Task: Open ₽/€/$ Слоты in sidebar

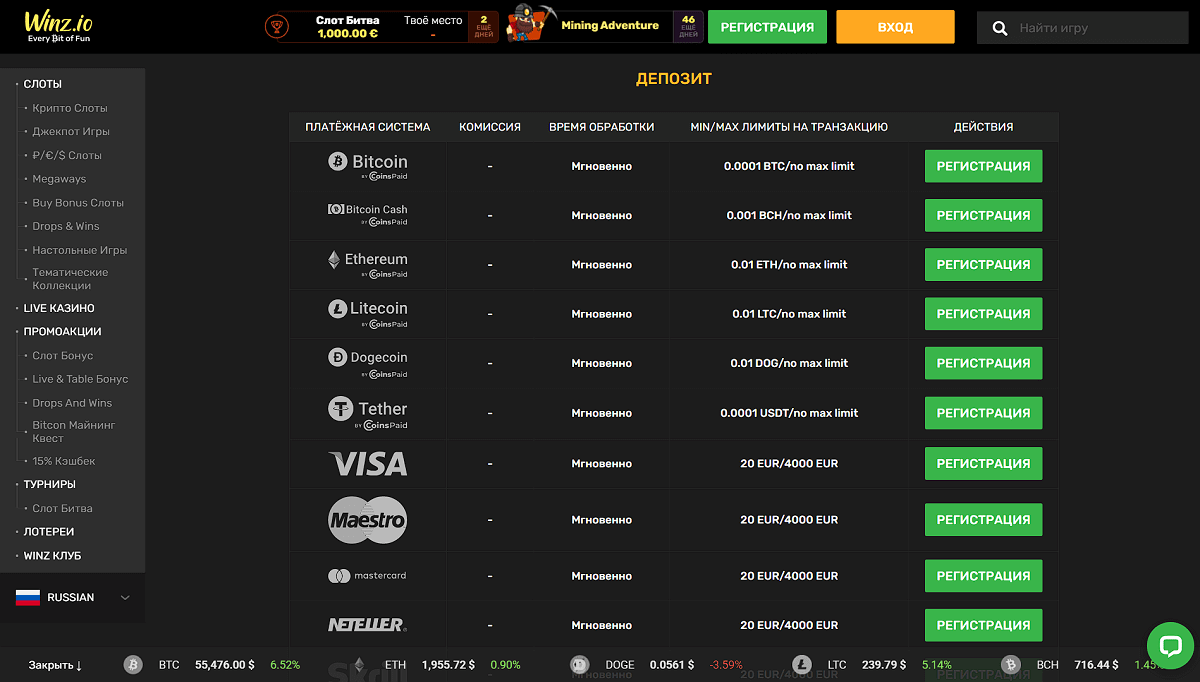Action: [x=67, y=155]
